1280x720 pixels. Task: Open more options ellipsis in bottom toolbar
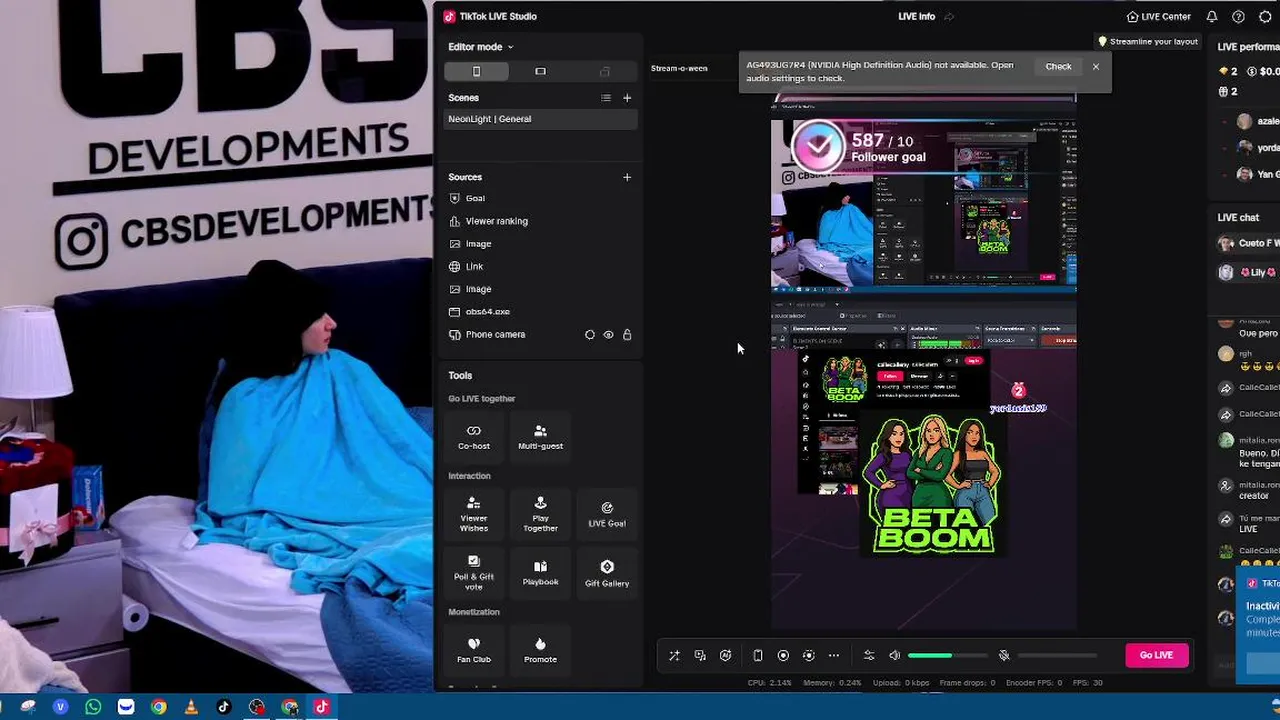click(x=834, y=656)
